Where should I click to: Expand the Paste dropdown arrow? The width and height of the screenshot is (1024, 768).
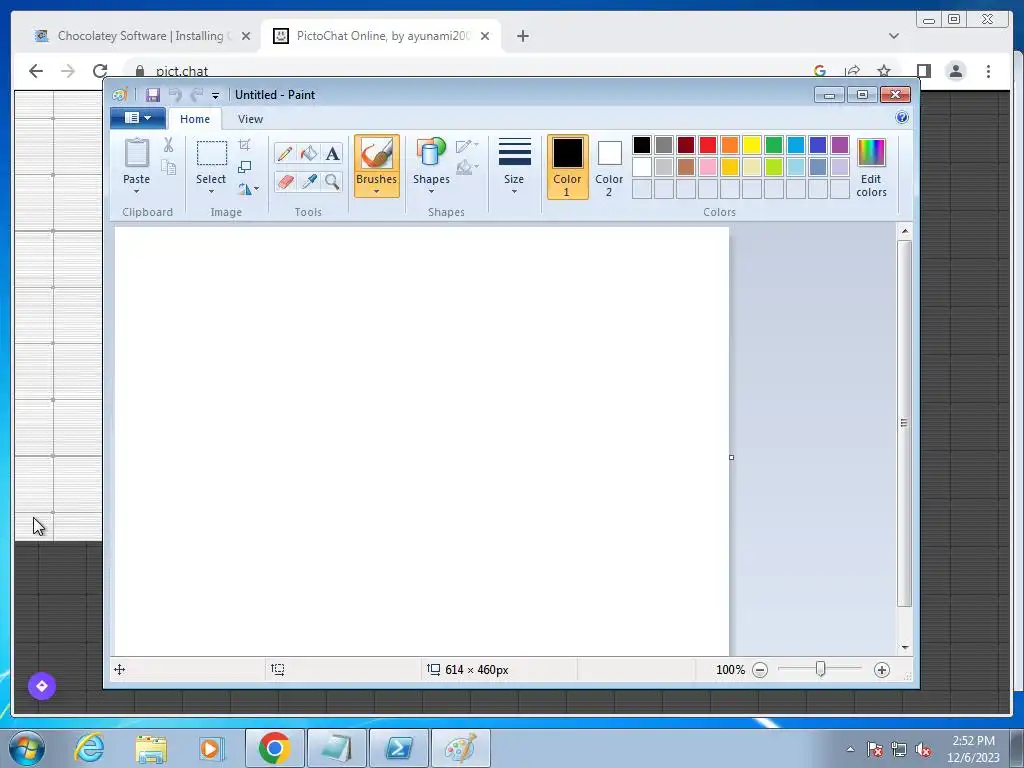(x=136, y=191)
